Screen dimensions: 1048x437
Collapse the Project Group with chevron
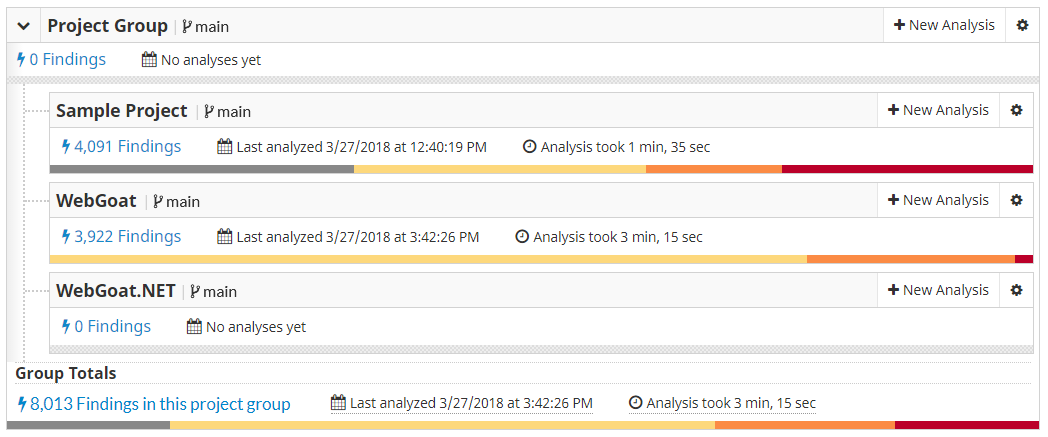tap(24, 26)
